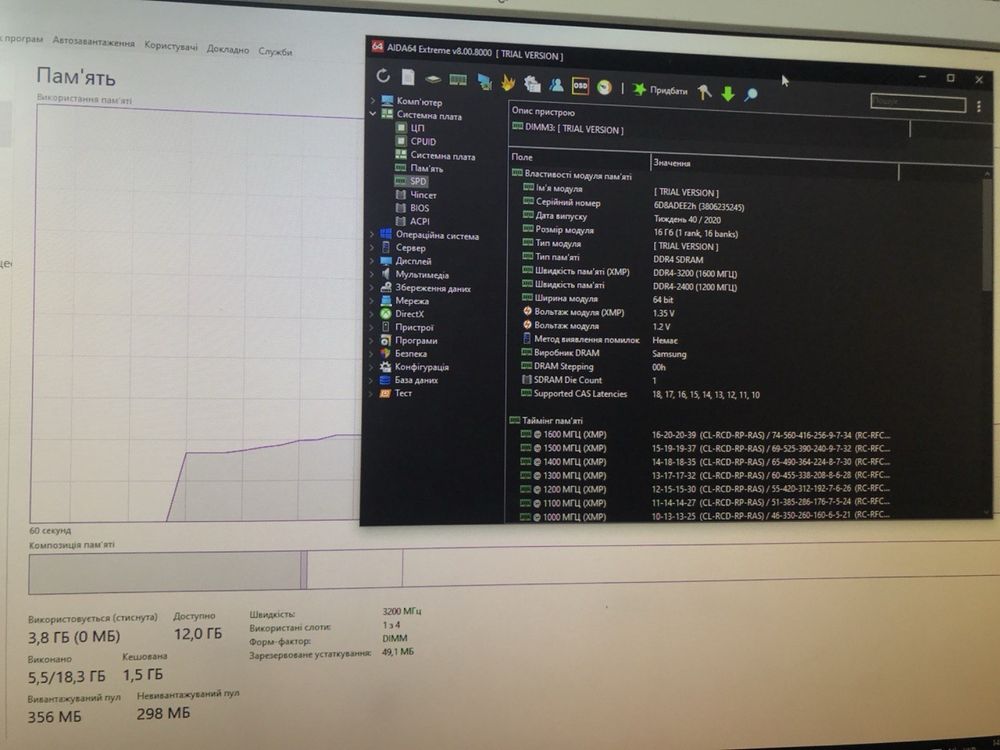Select the 1200 МГц (XMP) timing row
Screen dimensions: 1000x750
[704, 489]
